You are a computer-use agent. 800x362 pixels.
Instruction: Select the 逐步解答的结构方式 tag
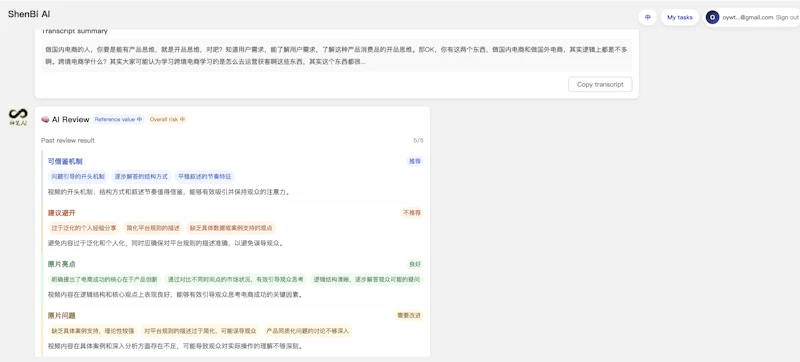(141, 176)
